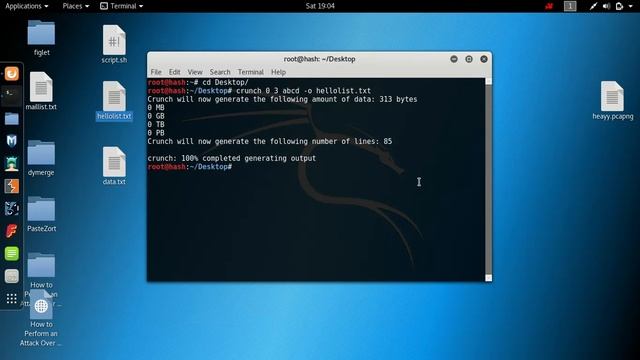Viewport: 640px width, 360px height.
Task: Select the script.sh file icon
Action: [x=114, y=40]
